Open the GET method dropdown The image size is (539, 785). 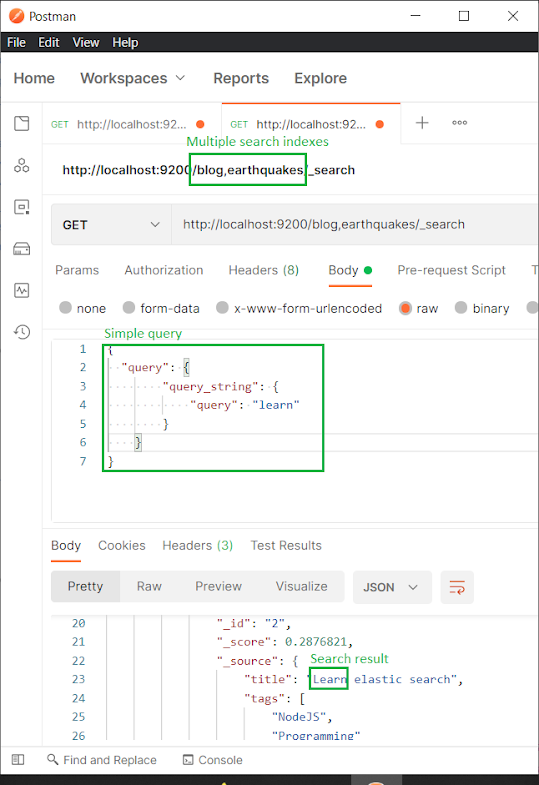pos(111,225)
